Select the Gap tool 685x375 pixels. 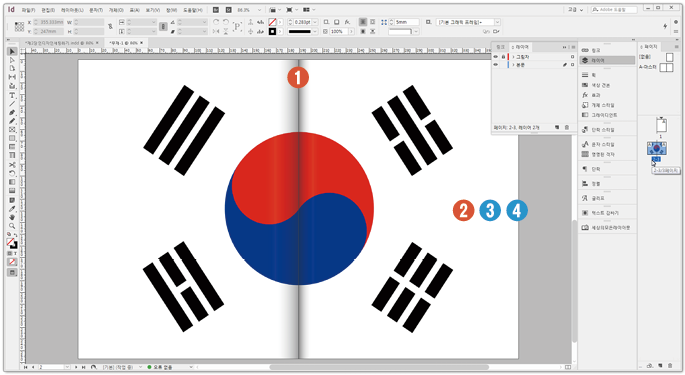pyautogui.click(x=12, y=77)
